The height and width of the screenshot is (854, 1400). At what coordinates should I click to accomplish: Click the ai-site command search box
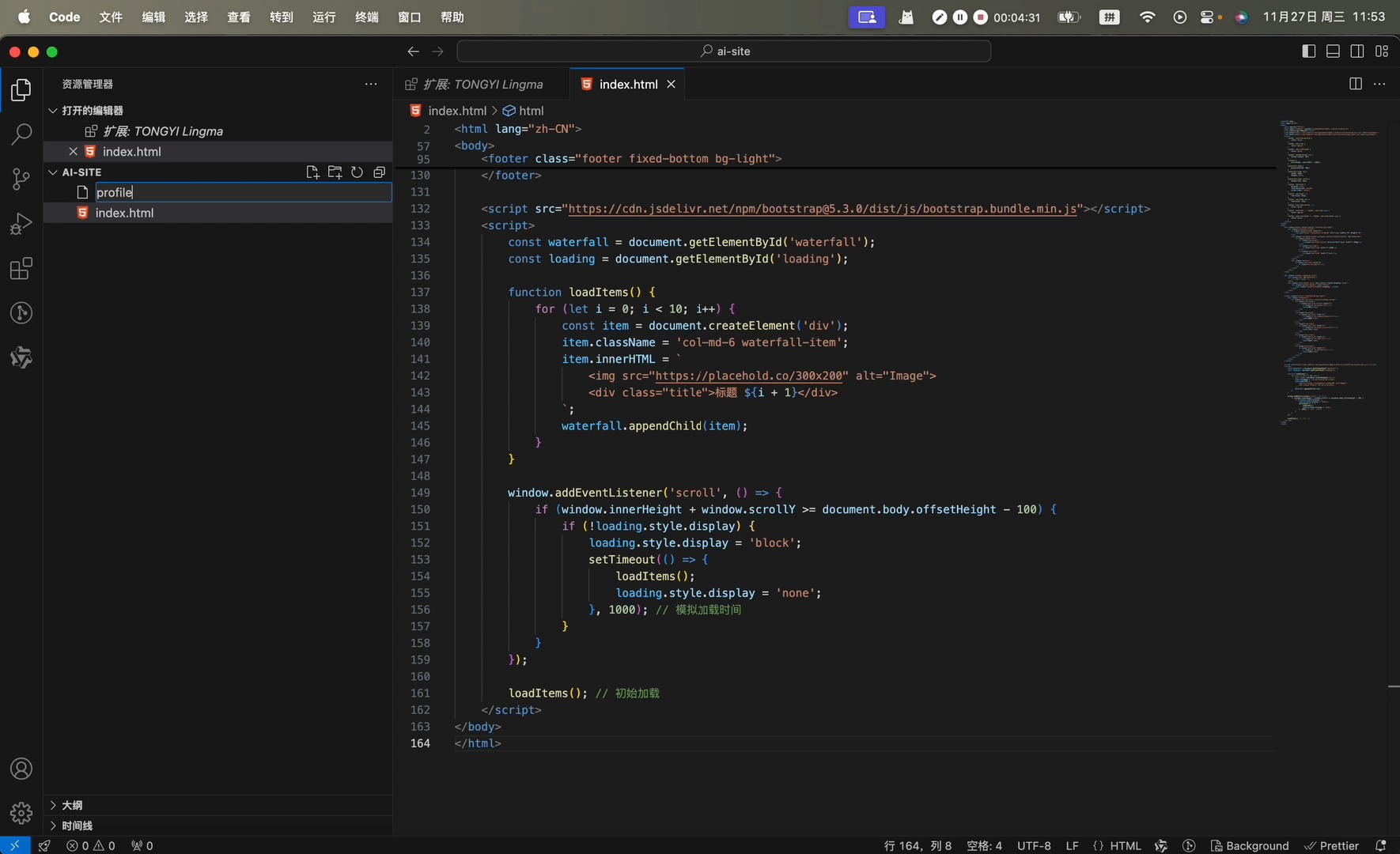point(724,51)
